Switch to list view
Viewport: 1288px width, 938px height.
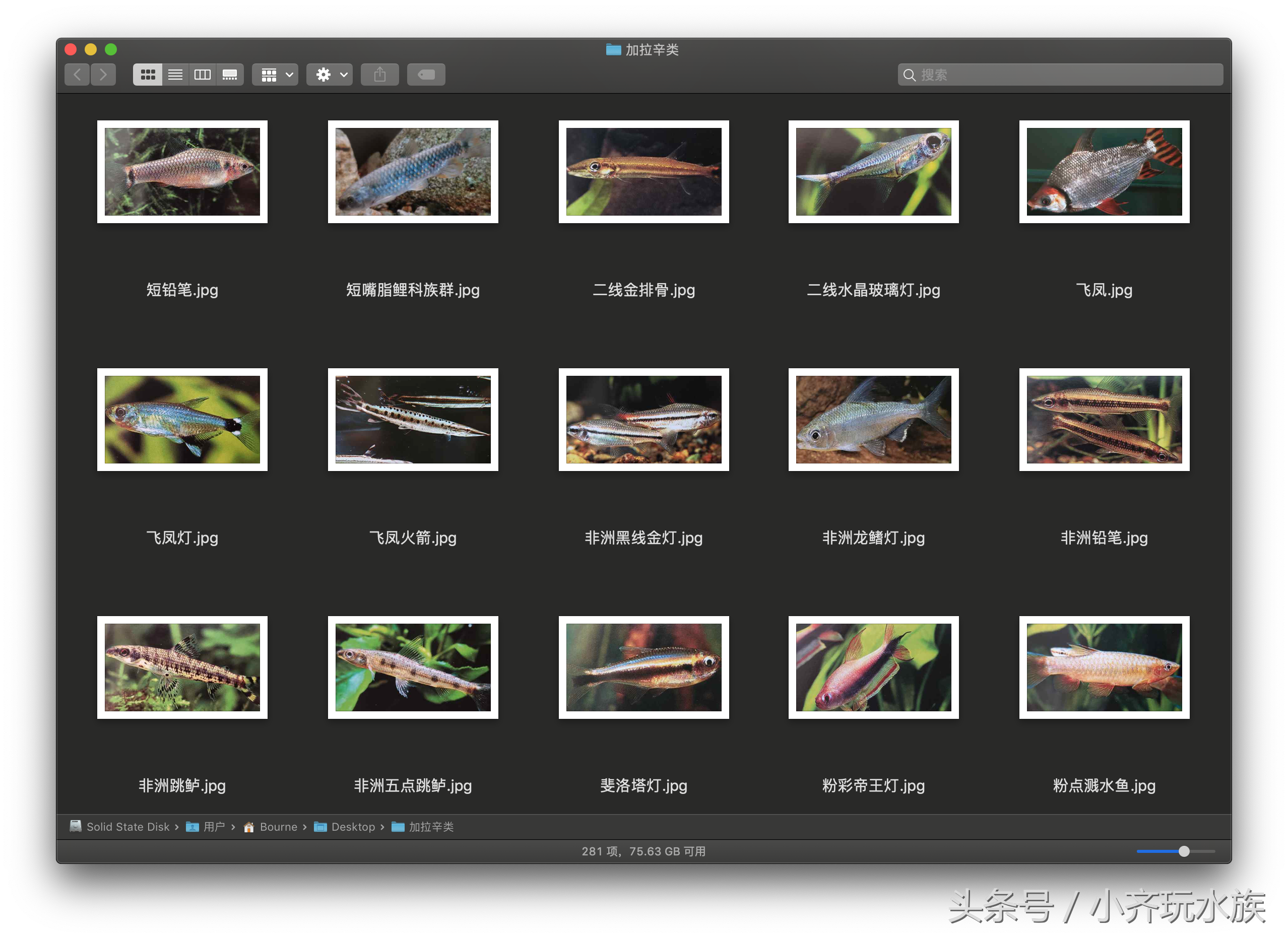[175, 75]
